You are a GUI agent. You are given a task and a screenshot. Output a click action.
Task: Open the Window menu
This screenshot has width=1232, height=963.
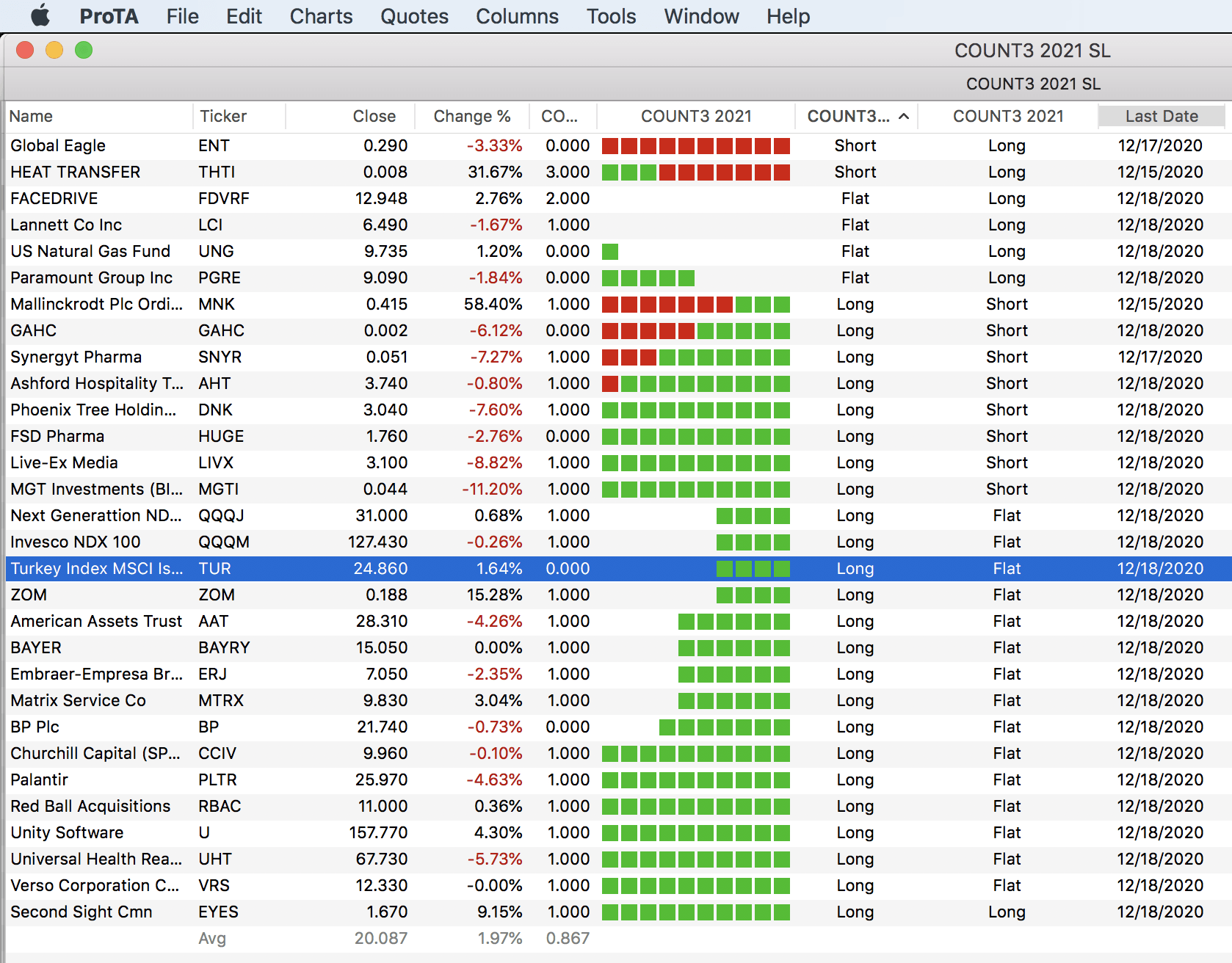[x=701, y=16]
